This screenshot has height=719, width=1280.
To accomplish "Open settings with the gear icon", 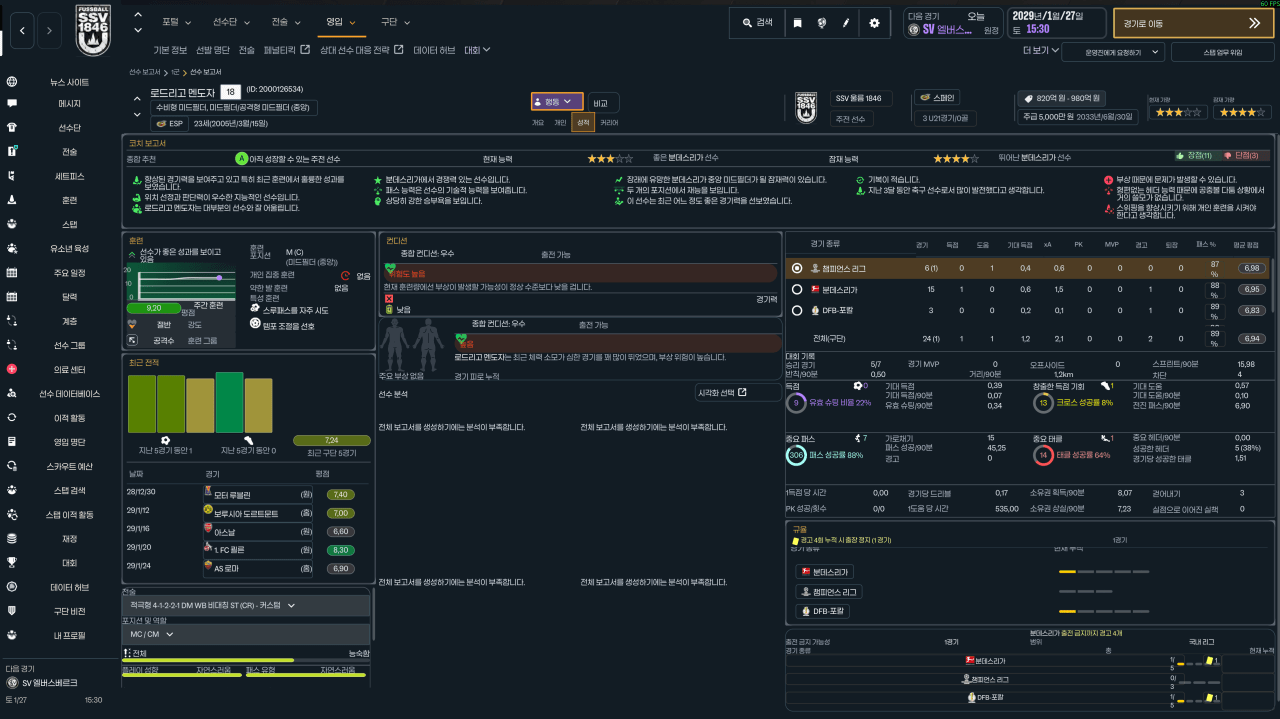I will [874, 22].
